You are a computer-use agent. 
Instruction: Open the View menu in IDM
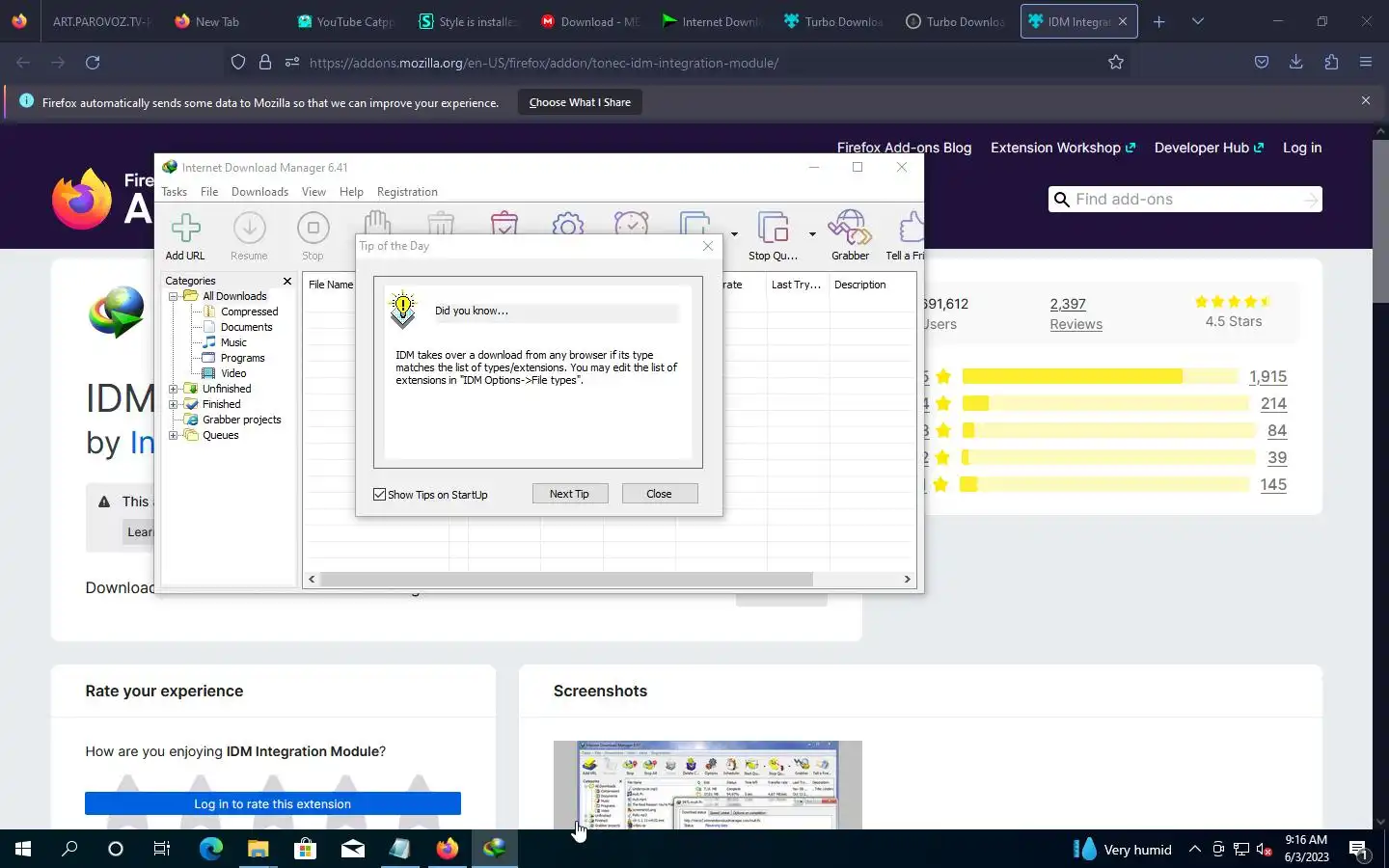[x=313, y=192]
